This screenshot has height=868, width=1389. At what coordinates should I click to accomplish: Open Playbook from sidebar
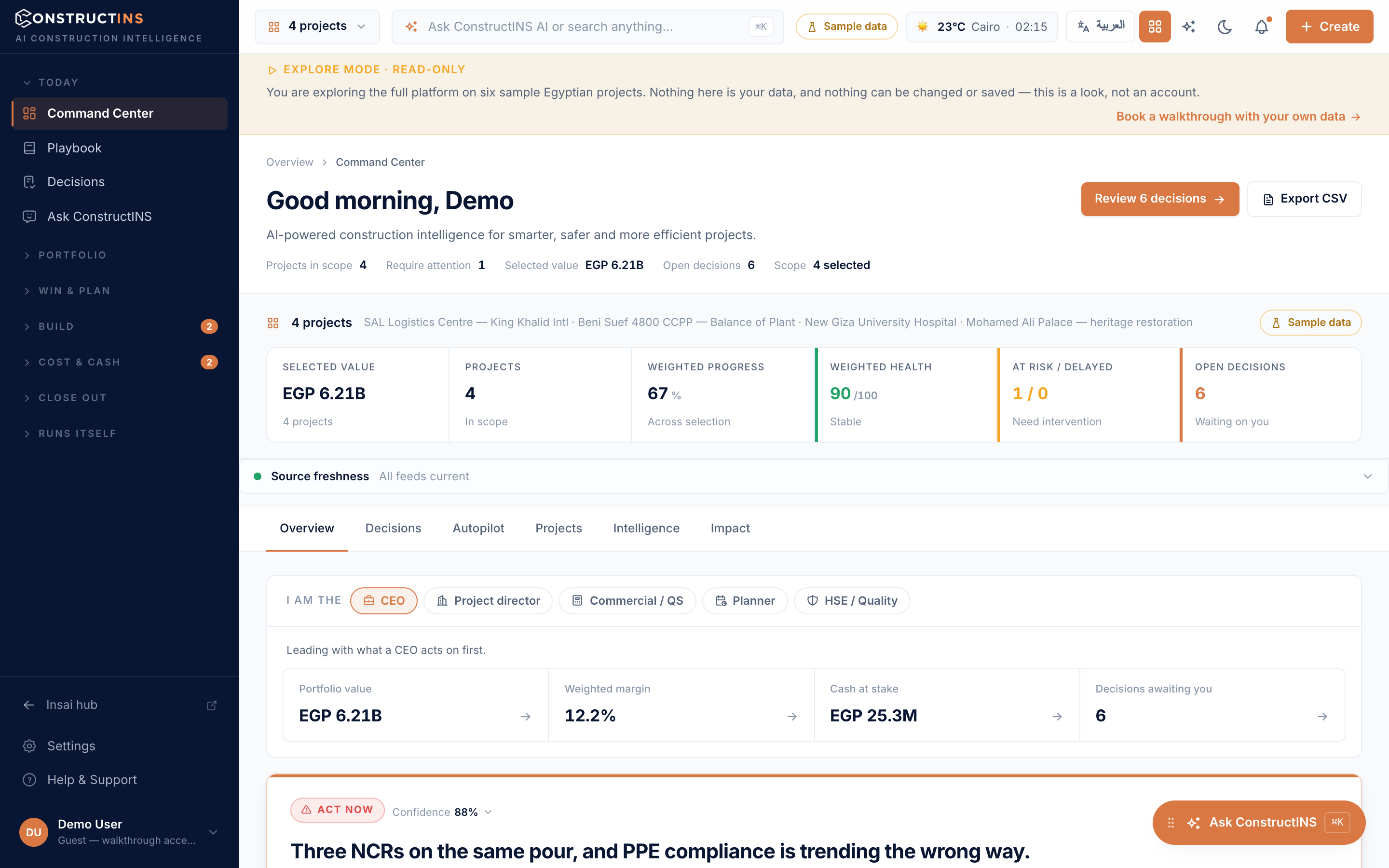pos(120,148)
